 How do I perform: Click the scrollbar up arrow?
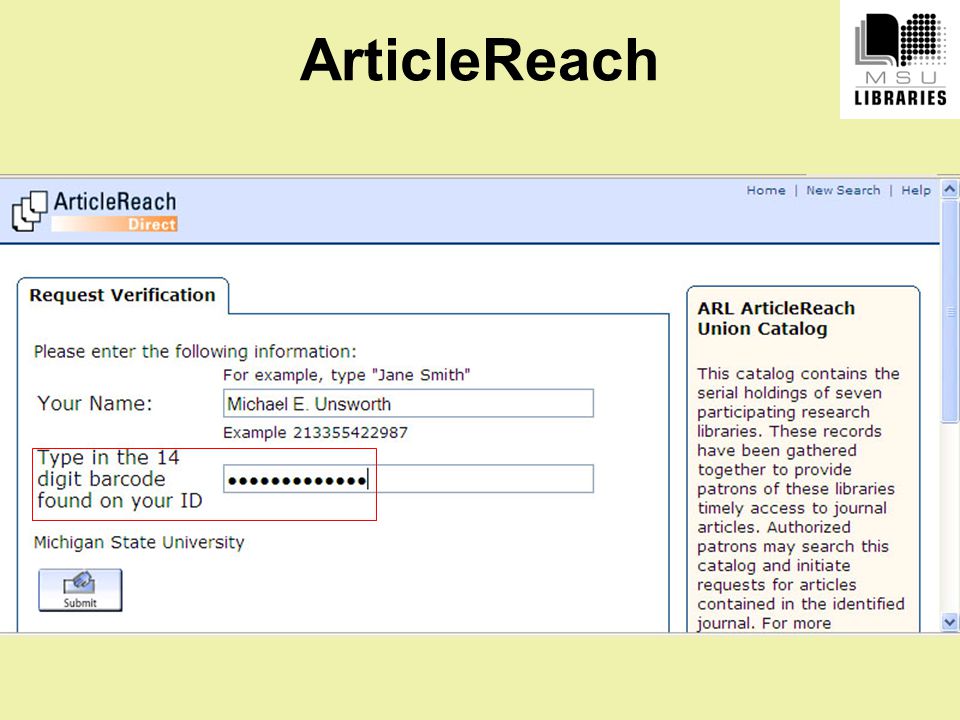(950, 189)
